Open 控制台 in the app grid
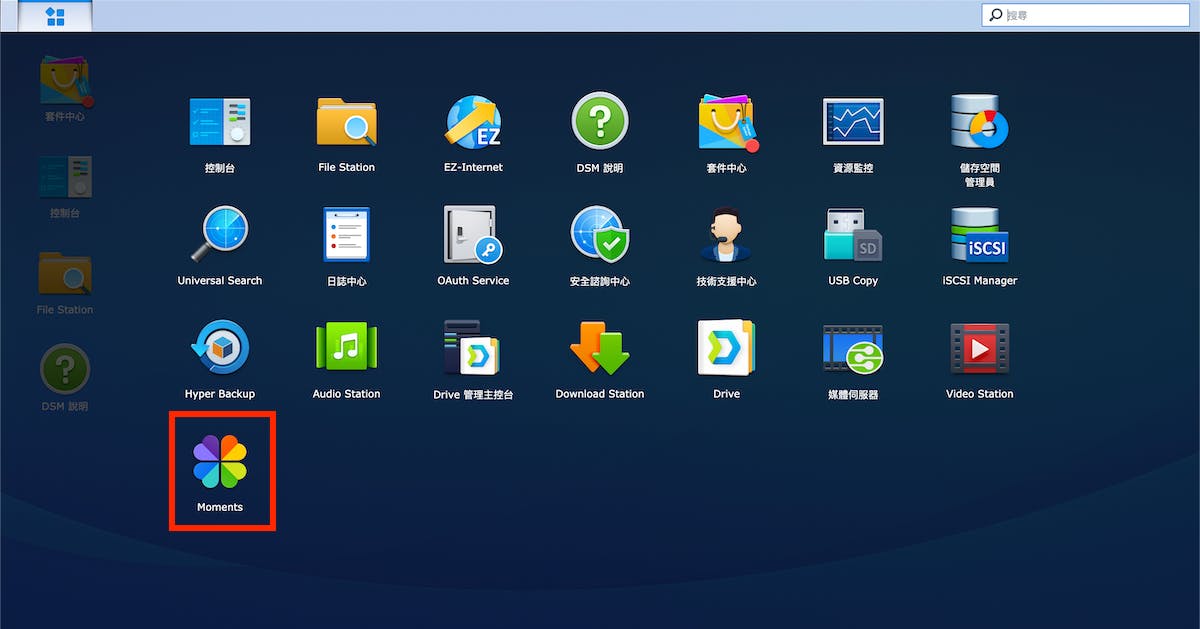The image size is (1200, 629). point(219,123)
